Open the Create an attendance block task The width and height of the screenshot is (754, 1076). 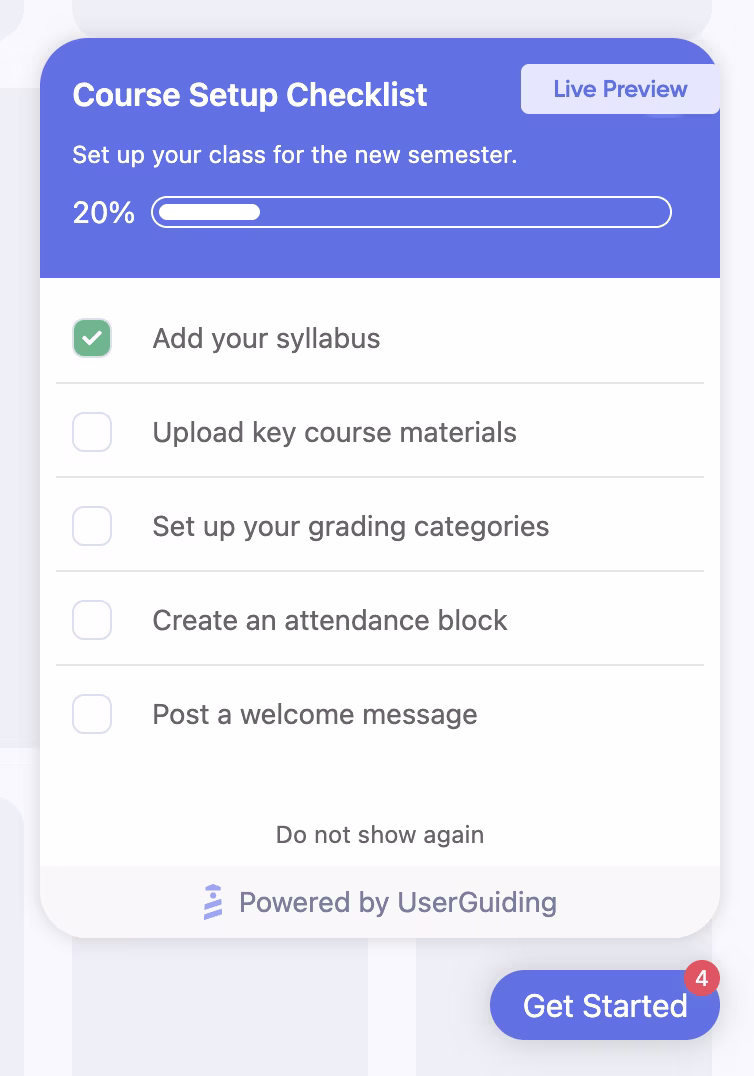point(329,620)
